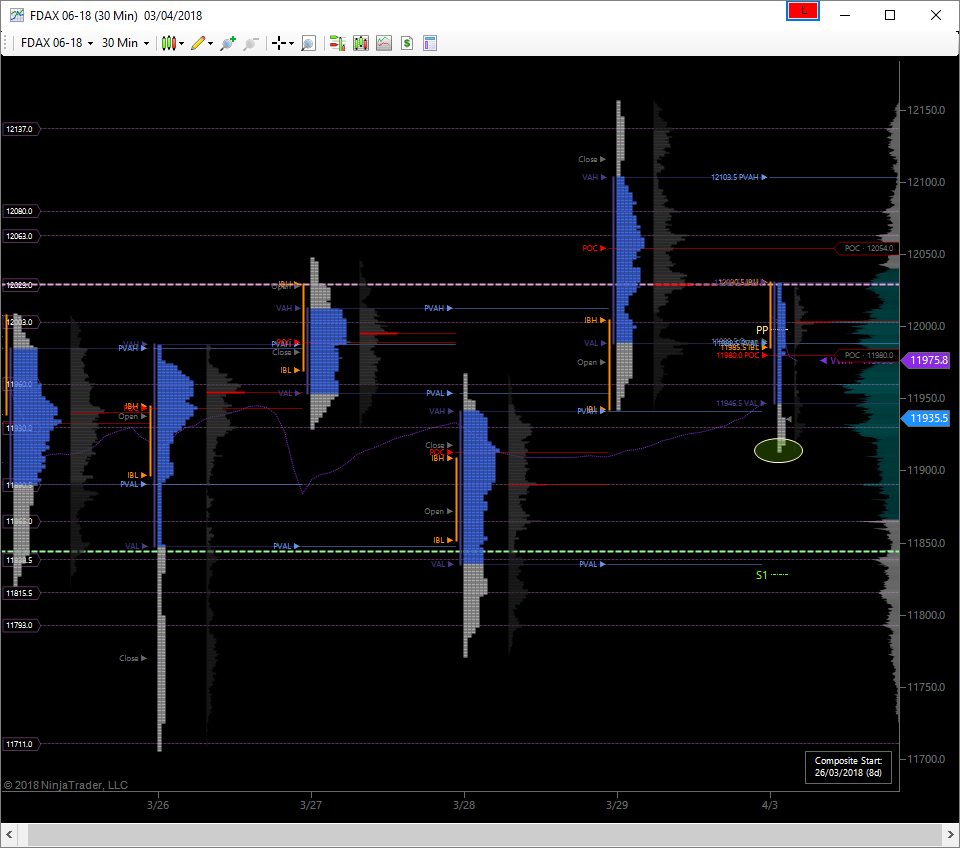Close the FDAX chart window
Image resolution: width=960 pixels, height=848 pixels.
936,15
